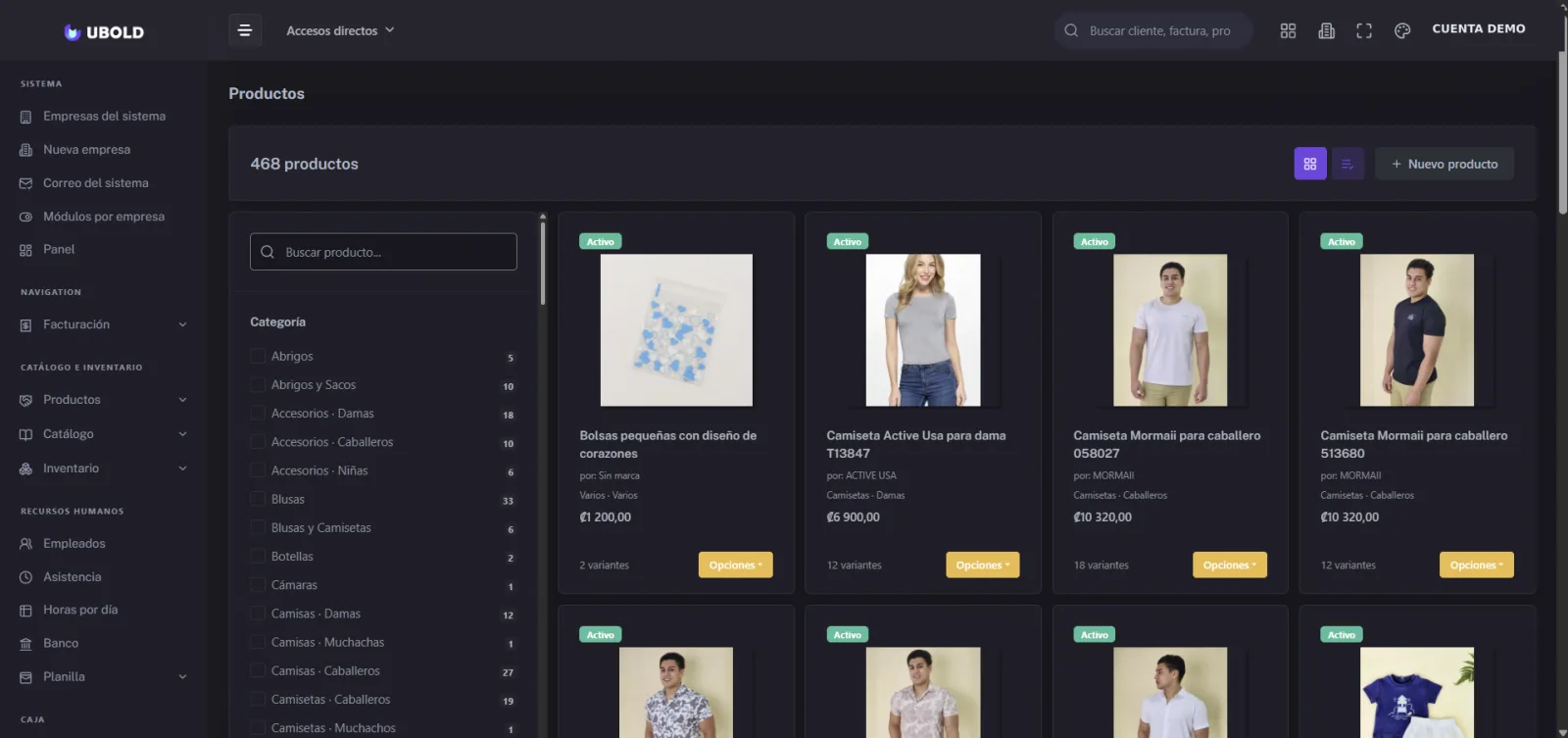
Task: Expand the Productos submenu chevron
Action: pyautogui.click(x=182, y=400)
